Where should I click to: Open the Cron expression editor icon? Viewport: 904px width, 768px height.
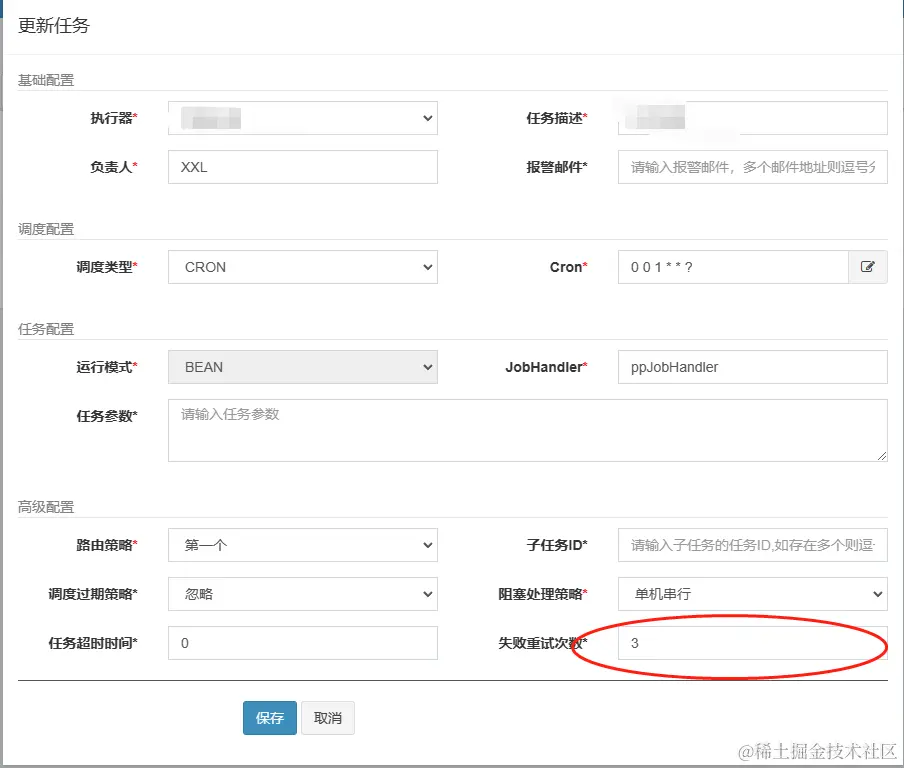(x=868, y=267)
